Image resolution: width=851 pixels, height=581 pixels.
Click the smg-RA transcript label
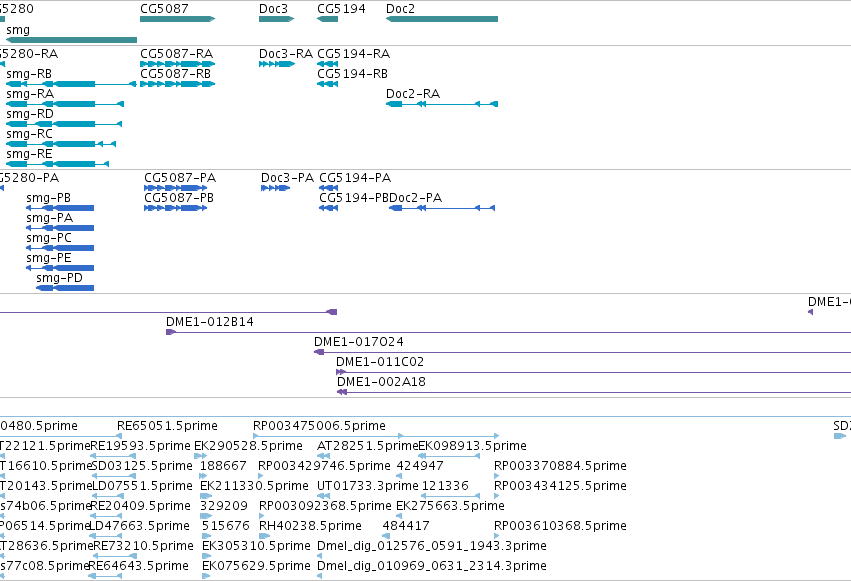pyautogui.click(x=30, y=94)
